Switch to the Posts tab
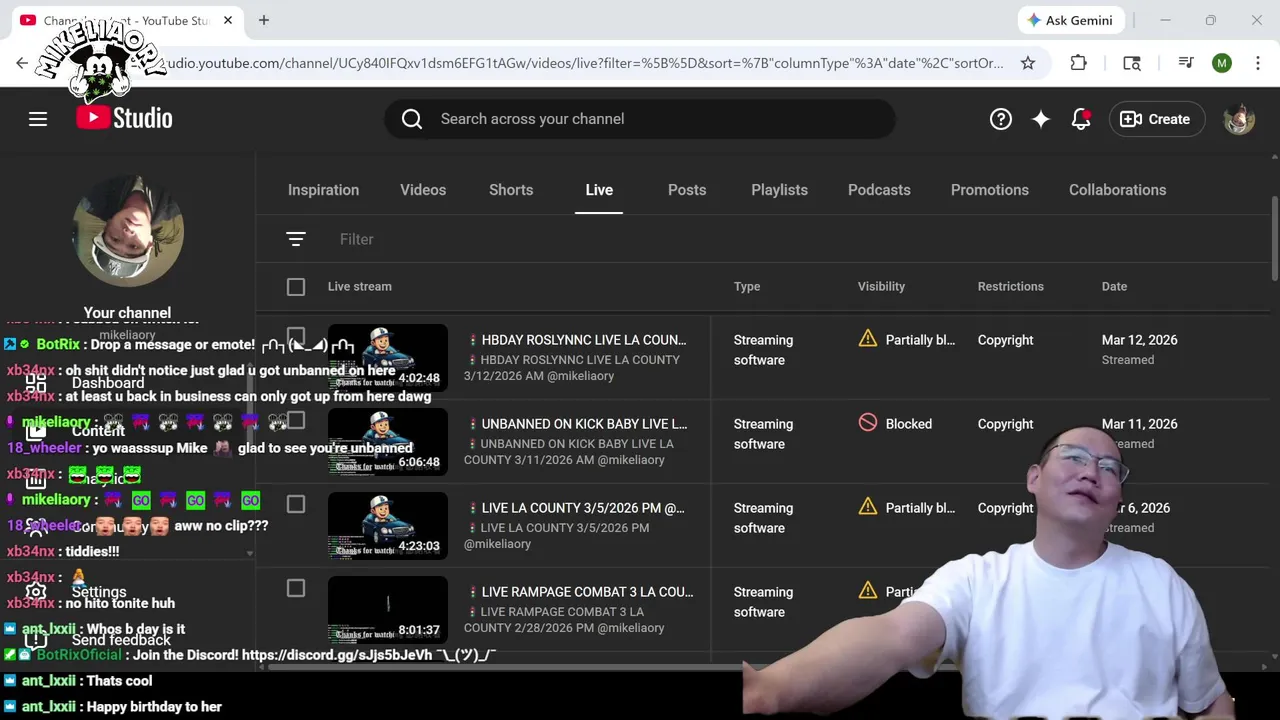The width and height of the screenshot is (1280, 720). [x=687, y=190]
